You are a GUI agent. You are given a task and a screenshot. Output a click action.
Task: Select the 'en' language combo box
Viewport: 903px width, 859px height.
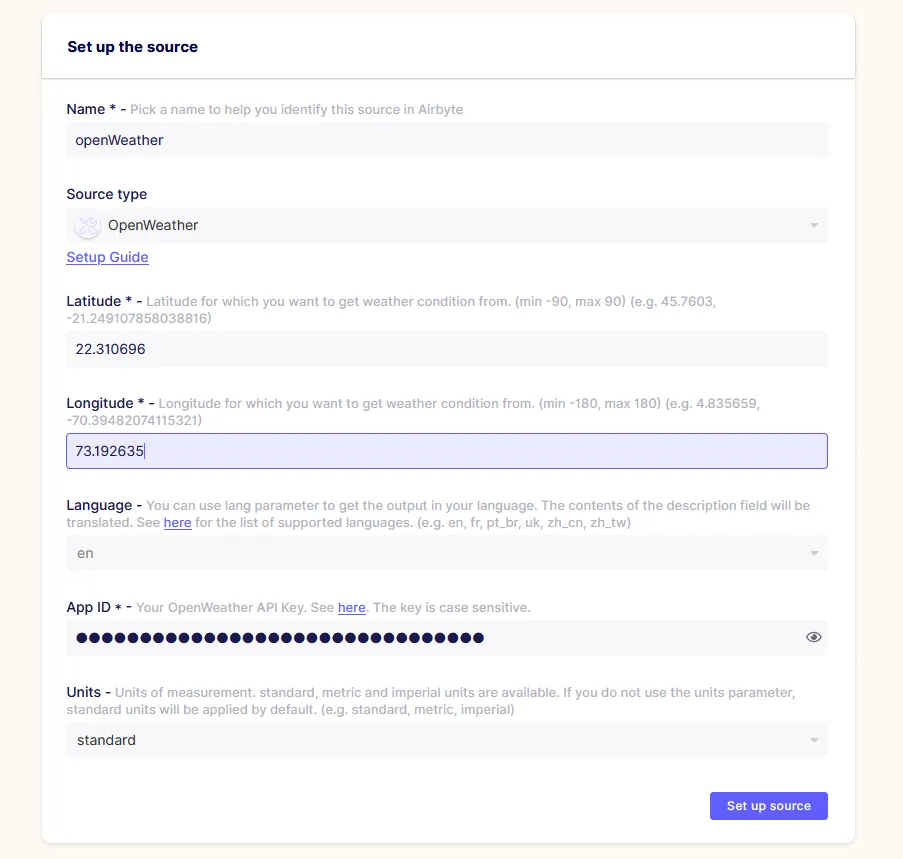click(x=447, y=553)
